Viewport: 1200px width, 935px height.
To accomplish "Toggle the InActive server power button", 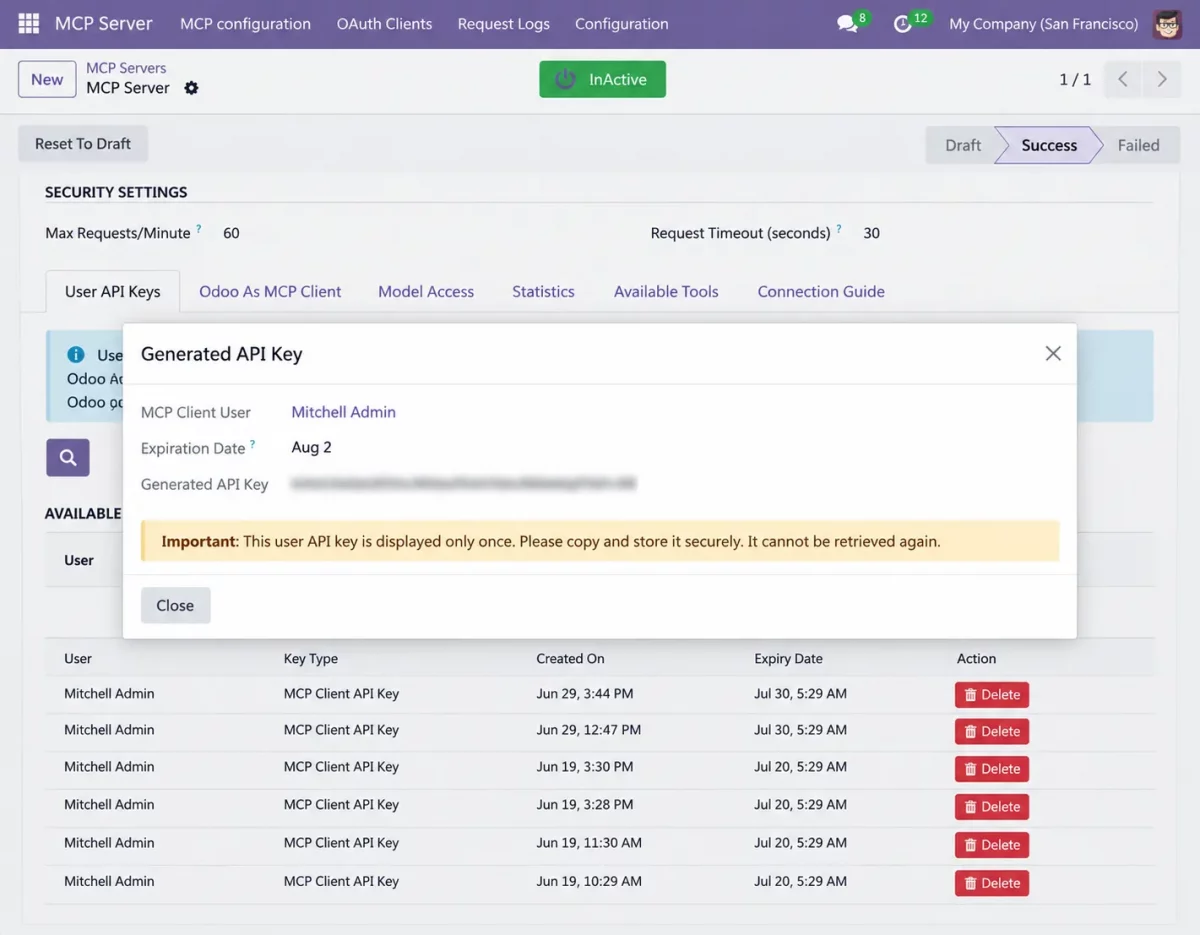I will (602, 79).
